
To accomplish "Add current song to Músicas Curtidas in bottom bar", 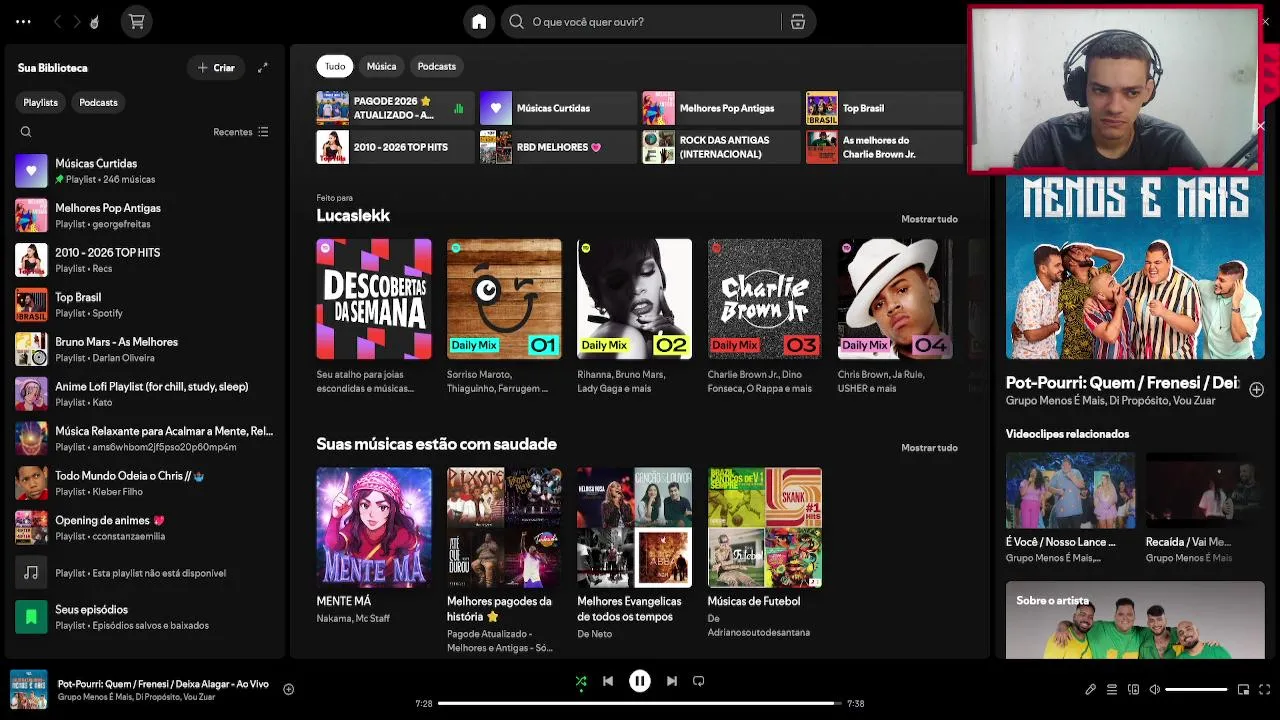I will pos(288,689).
